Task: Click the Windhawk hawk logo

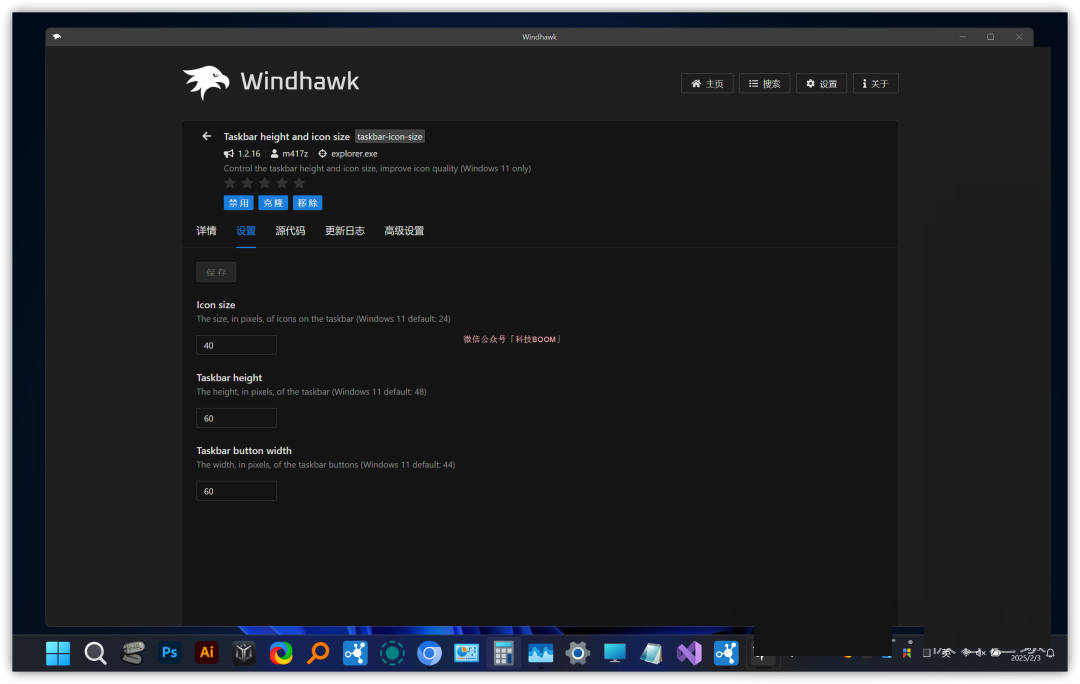Action: tap(206, 82)
